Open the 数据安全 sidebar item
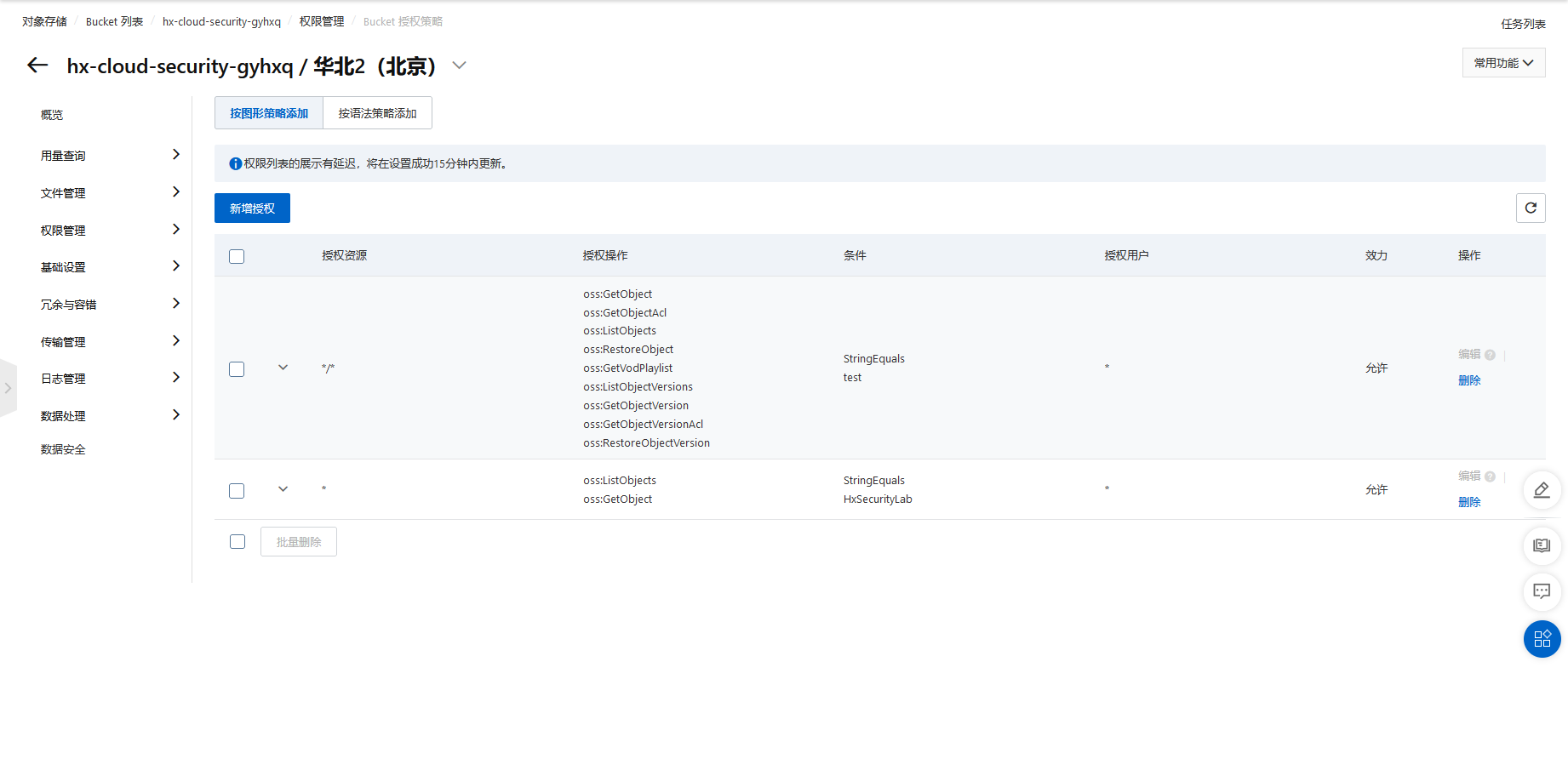Screen dimensions: 1568x776 tap(63, 449)
